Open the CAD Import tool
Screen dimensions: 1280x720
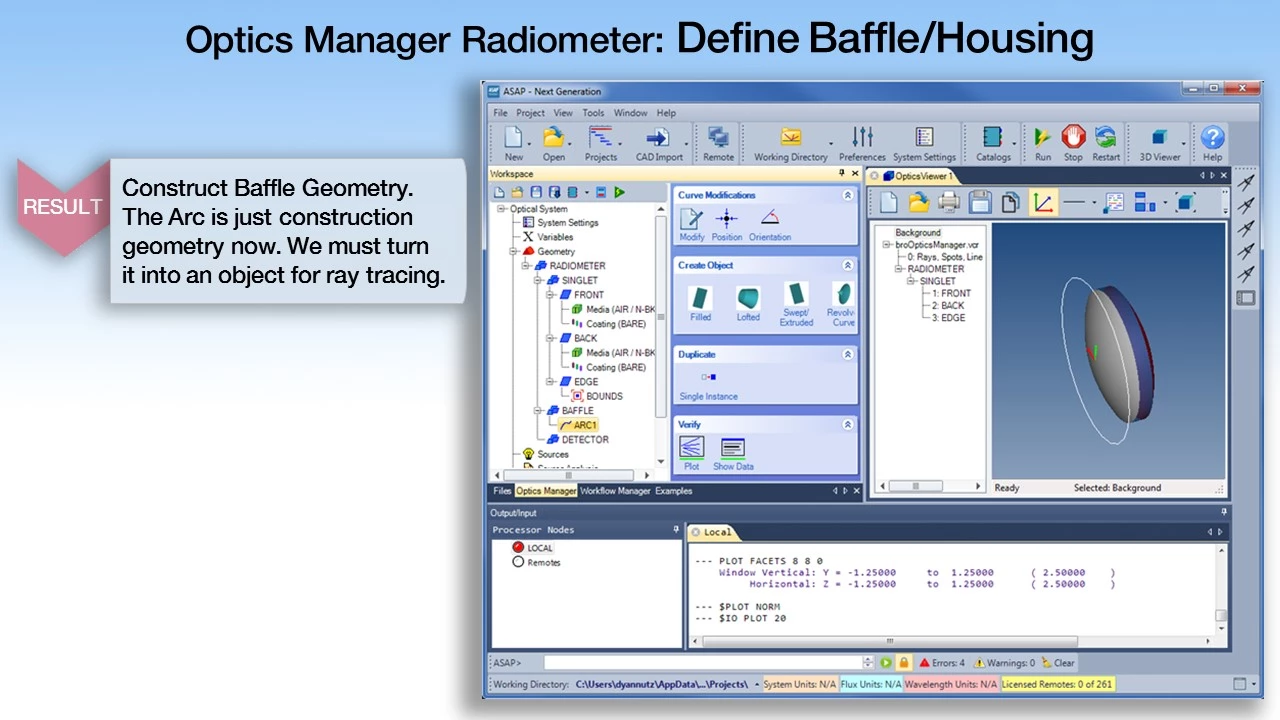pyautogui.click(x=659, y=141)
